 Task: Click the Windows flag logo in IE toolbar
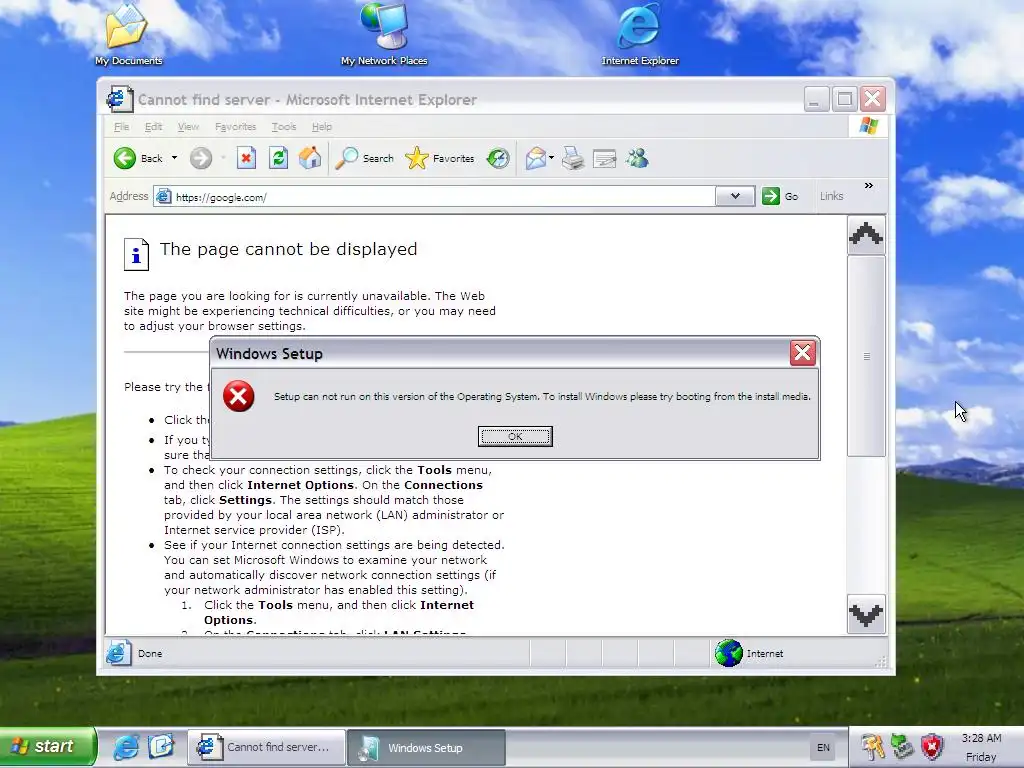click(x=869, y=126)
